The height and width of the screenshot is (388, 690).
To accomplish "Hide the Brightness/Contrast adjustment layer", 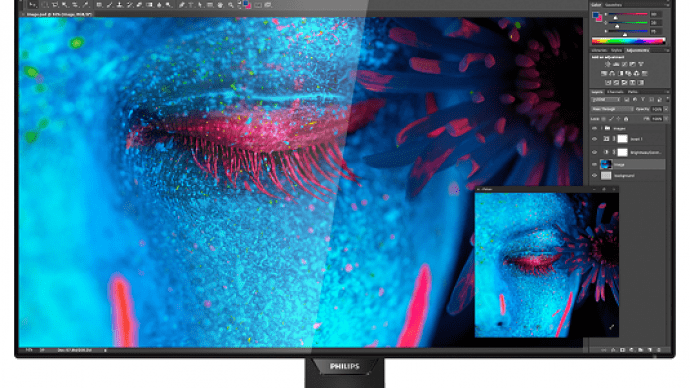I will [595, 152].
